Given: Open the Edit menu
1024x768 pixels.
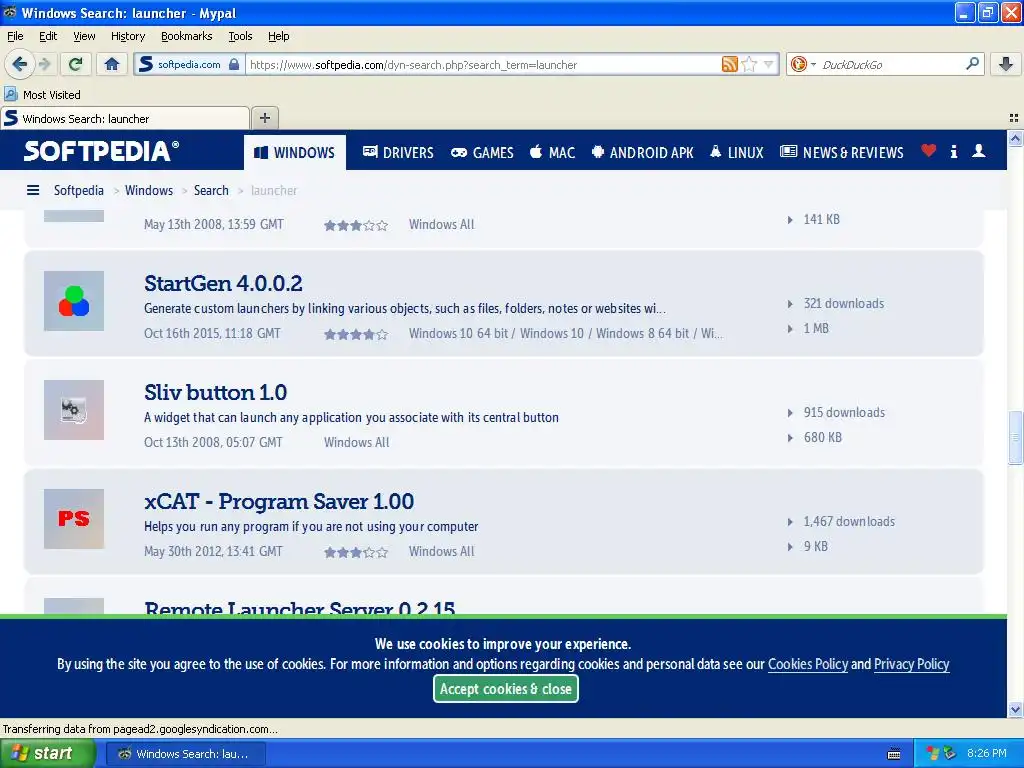Looking at the screenshot, I should click(48, 36).
